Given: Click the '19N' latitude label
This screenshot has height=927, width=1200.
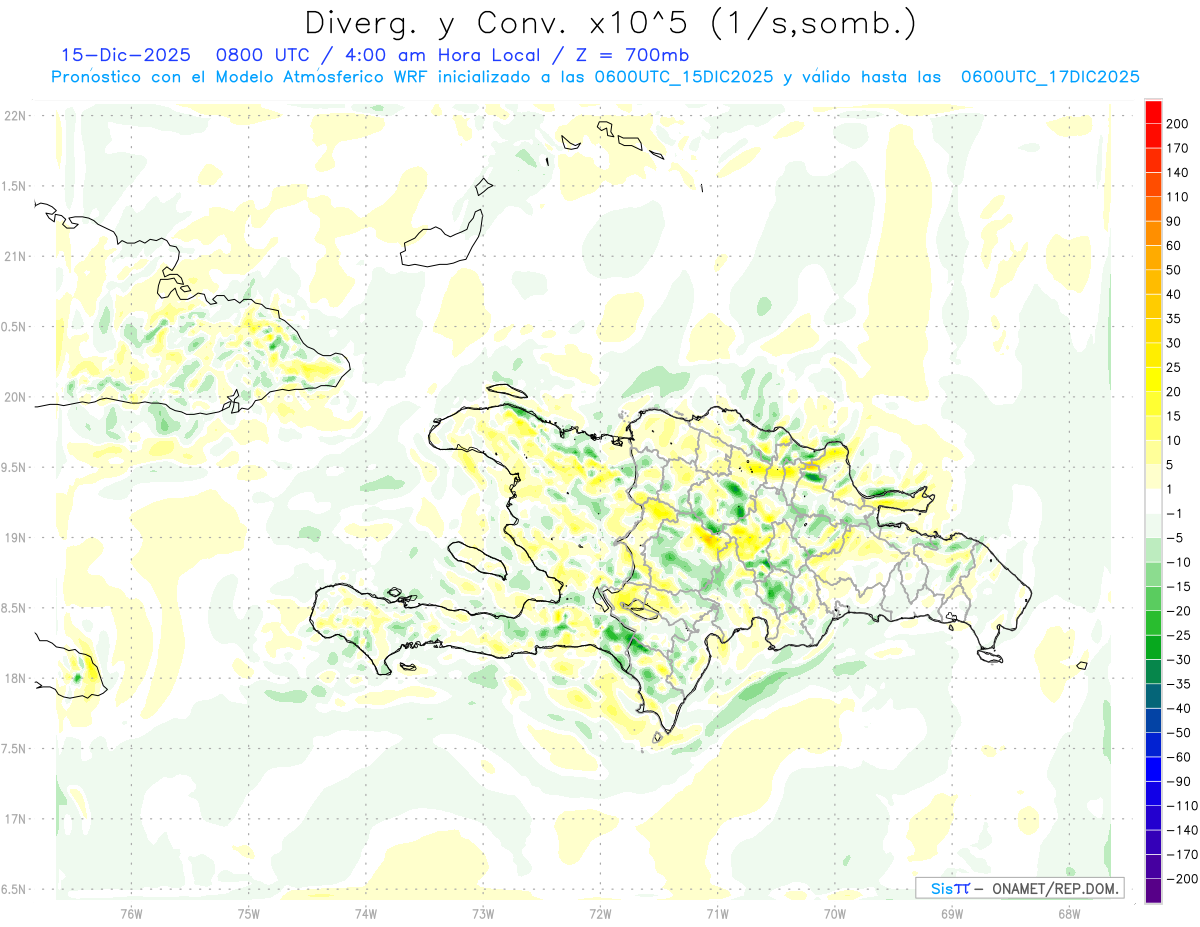Looking at the screenshot, I should pos(14,538).
